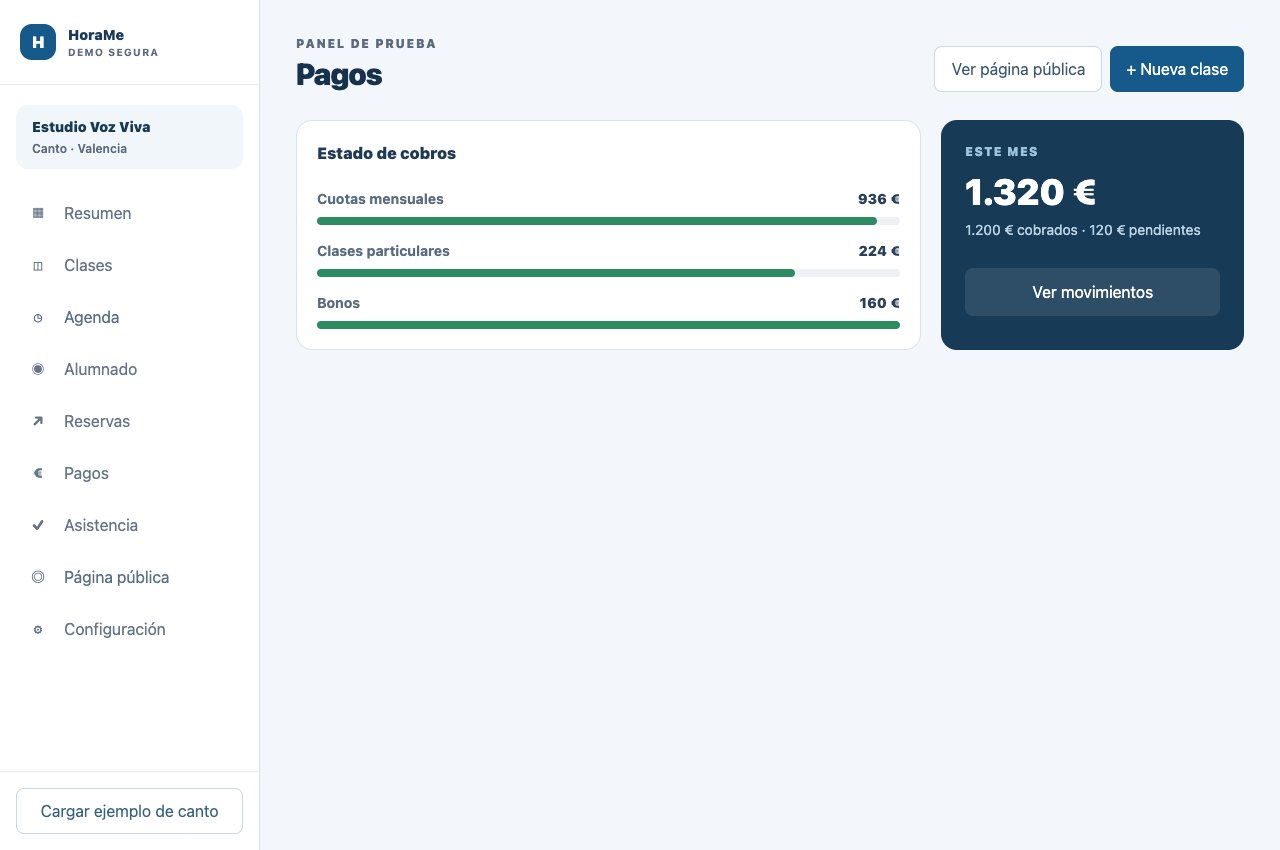Click the Página pública ring icon
1280x850 pixels.
point(38,577)
